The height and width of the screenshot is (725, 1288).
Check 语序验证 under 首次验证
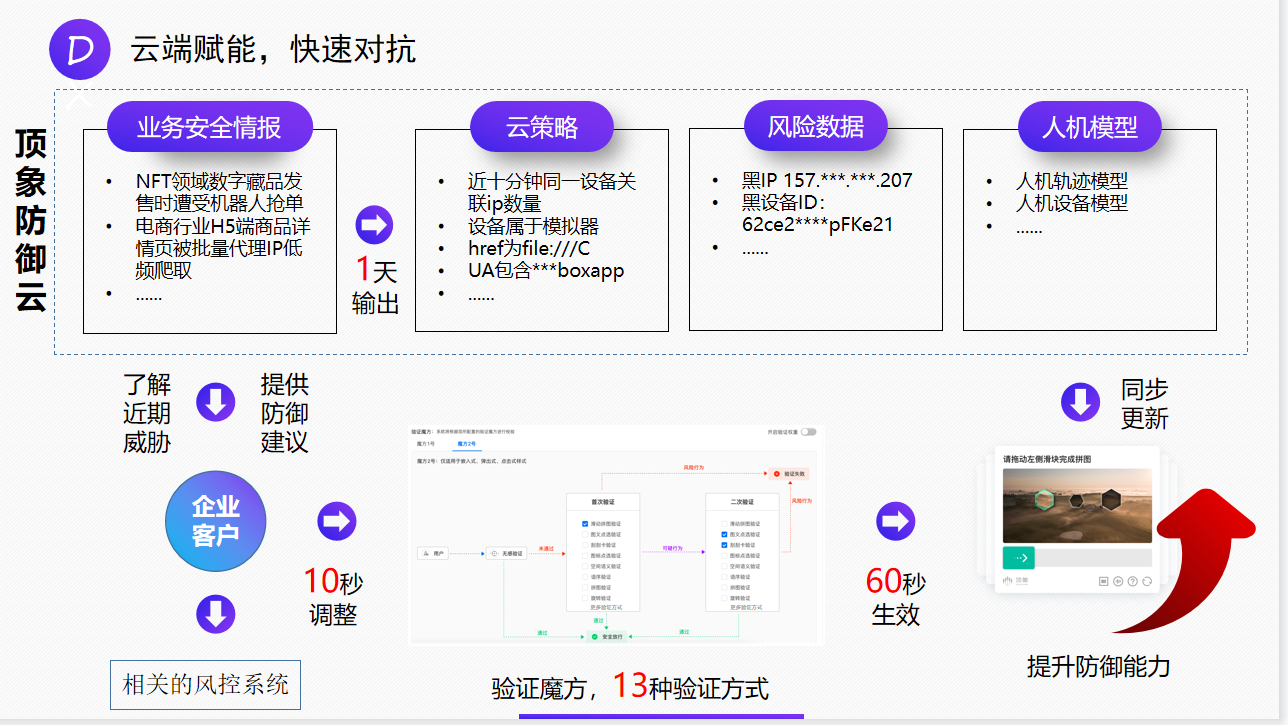585,577
